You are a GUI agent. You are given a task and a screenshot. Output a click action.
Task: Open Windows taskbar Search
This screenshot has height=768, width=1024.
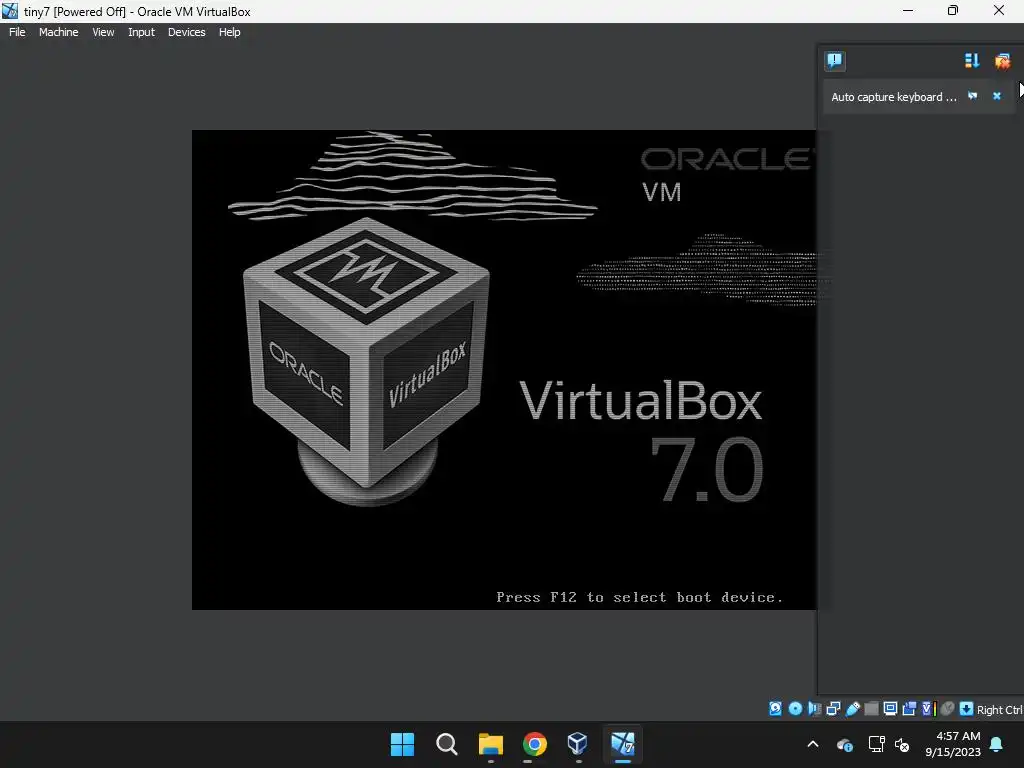point(447,744)
